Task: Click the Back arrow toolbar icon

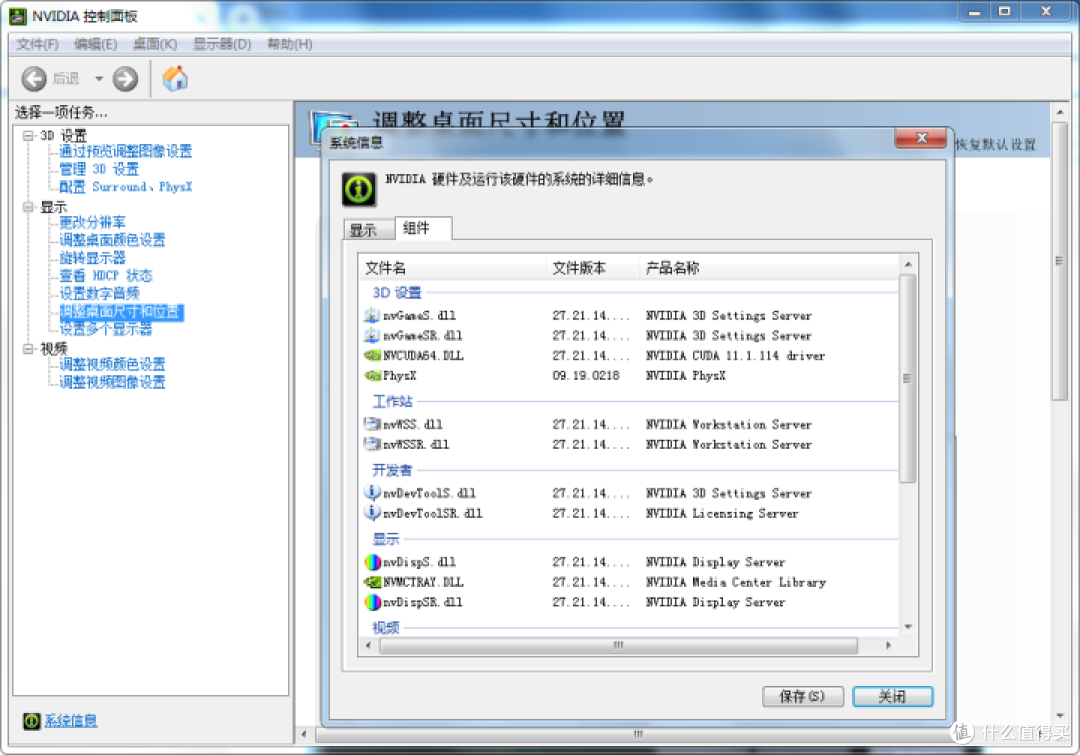Action: [x=34, y=79]
